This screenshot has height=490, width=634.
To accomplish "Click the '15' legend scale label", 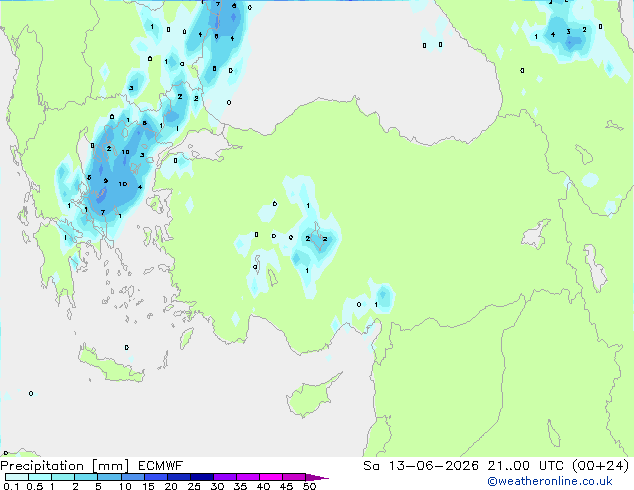I will (148, 486).
